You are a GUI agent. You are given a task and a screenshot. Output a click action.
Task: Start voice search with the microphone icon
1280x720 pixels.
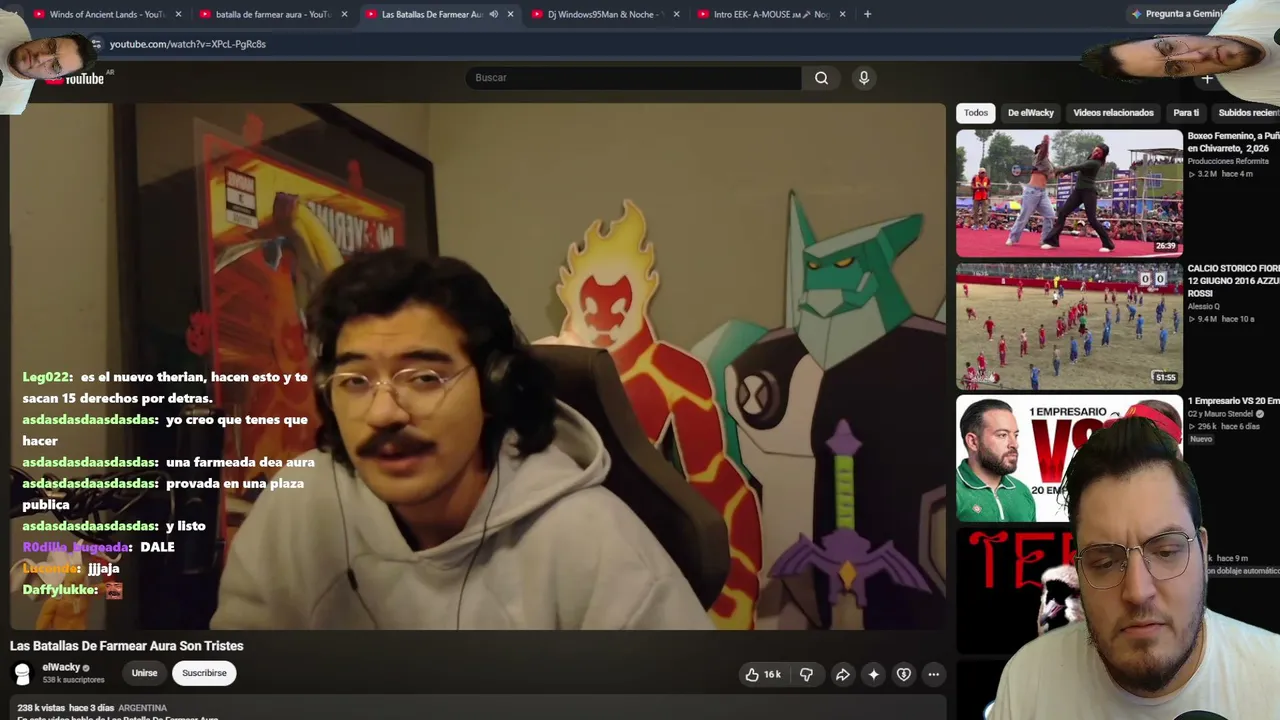[864, 78]
